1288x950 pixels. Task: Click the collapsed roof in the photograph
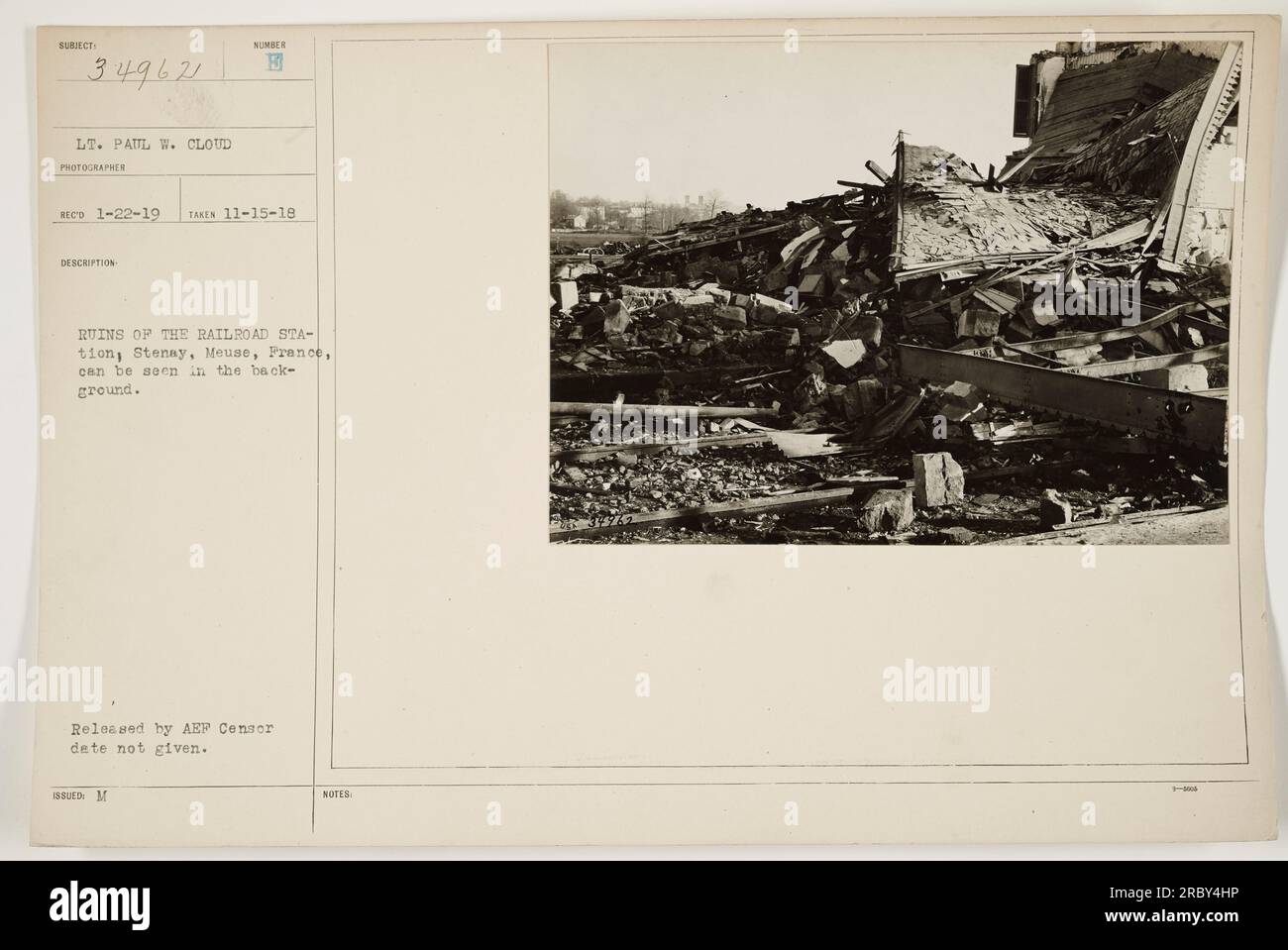(1020, 203)
